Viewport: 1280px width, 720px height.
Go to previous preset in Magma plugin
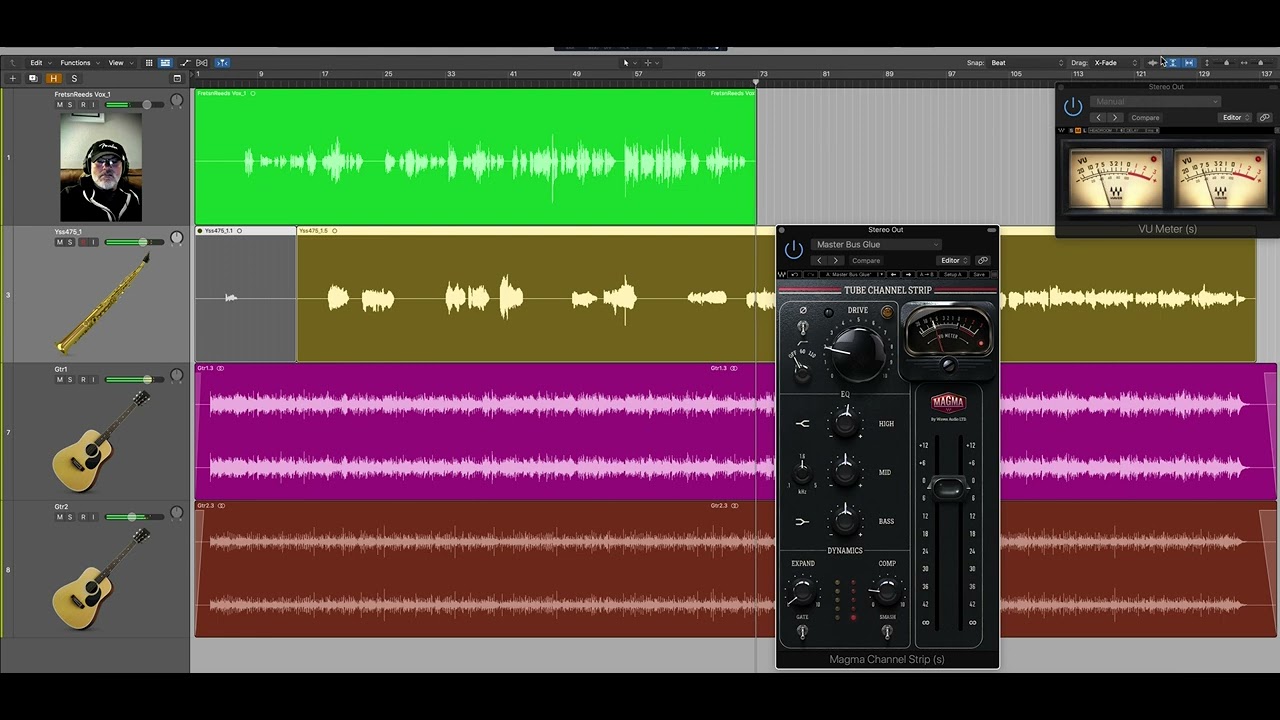(x=819, y=260)
